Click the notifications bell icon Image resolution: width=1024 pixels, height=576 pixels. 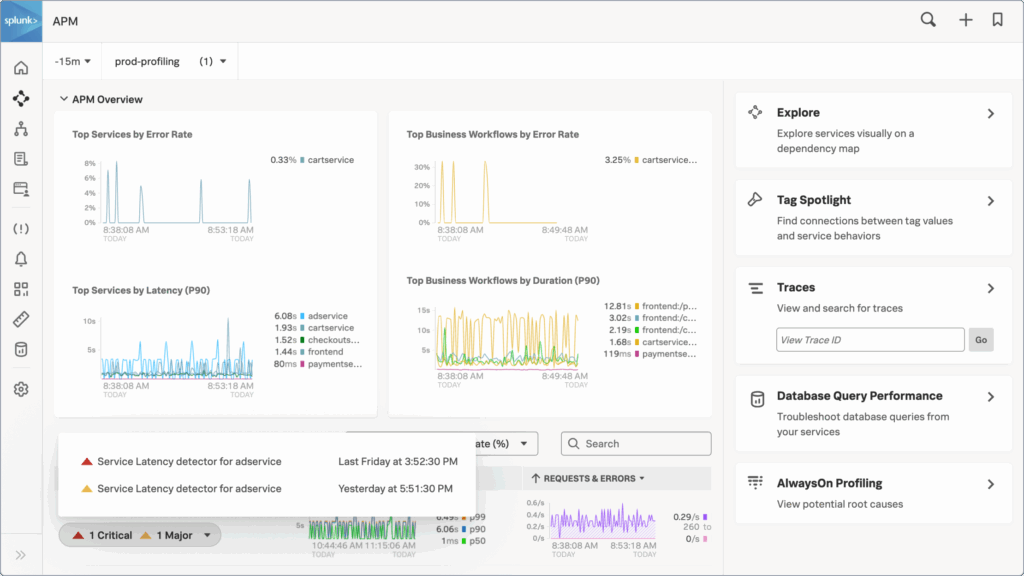[20, 259]
